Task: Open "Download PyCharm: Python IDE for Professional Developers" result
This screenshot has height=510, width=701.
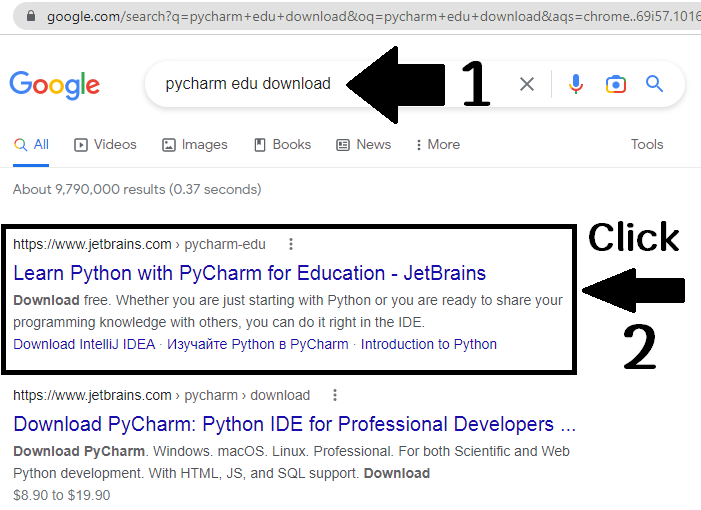Action: (x=294, y=424)
